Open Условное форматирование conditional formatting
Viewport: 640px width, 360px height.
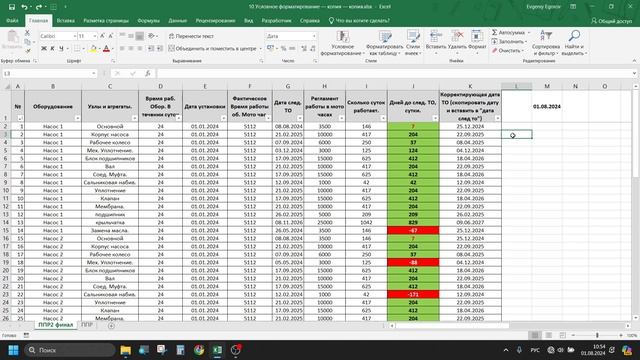(342, 43)
